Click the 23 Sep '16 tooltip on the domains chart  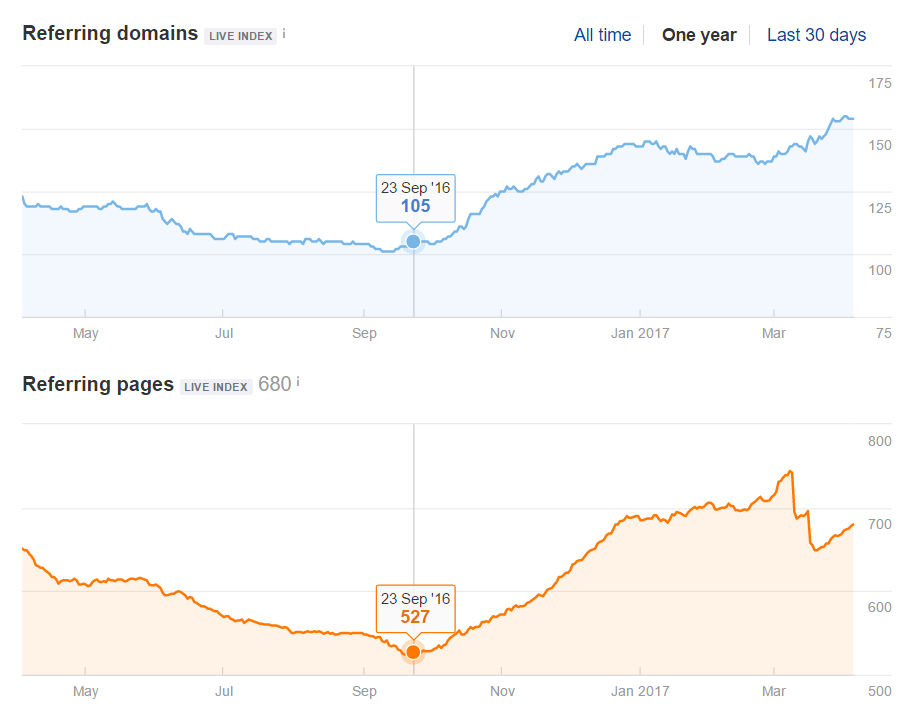point(414,198)
